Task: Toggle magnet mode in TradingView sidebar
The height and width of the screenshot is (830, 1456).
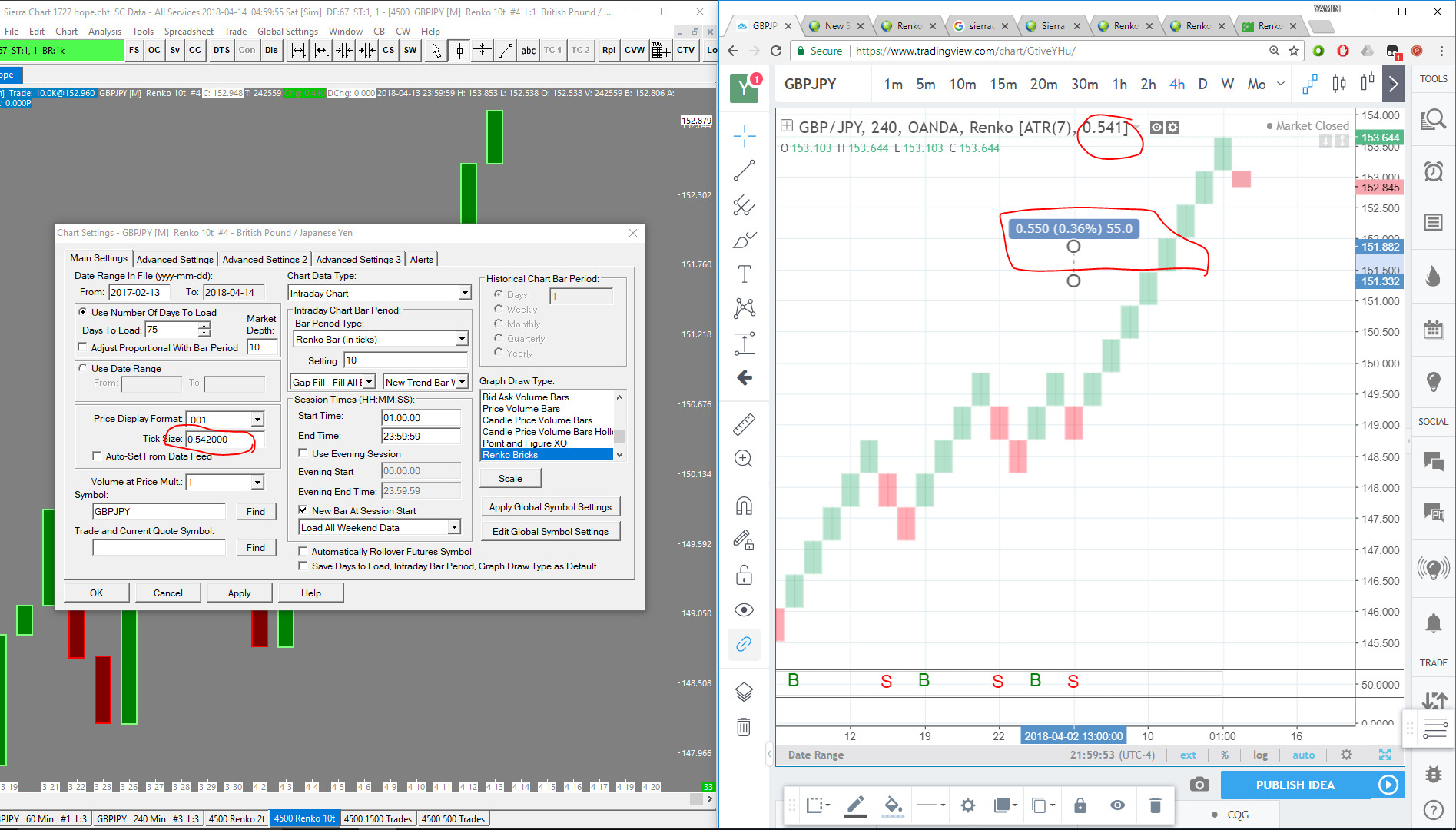Action: (744, 506)
